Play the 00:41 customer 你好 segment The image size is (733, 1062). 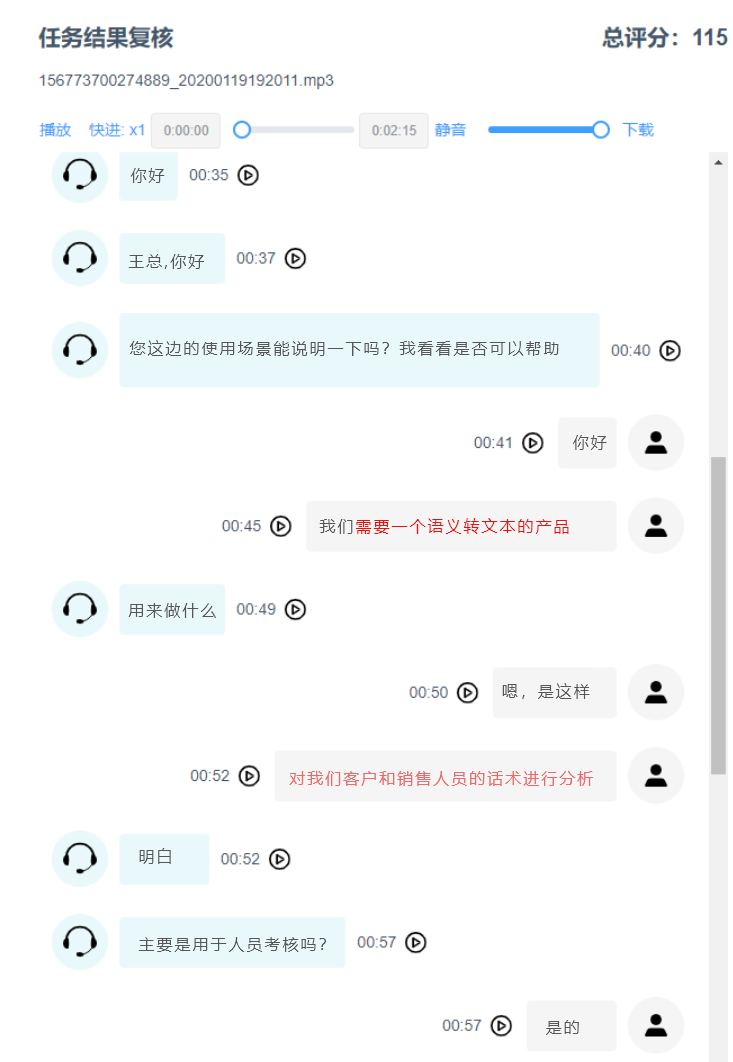pos(532,443)
